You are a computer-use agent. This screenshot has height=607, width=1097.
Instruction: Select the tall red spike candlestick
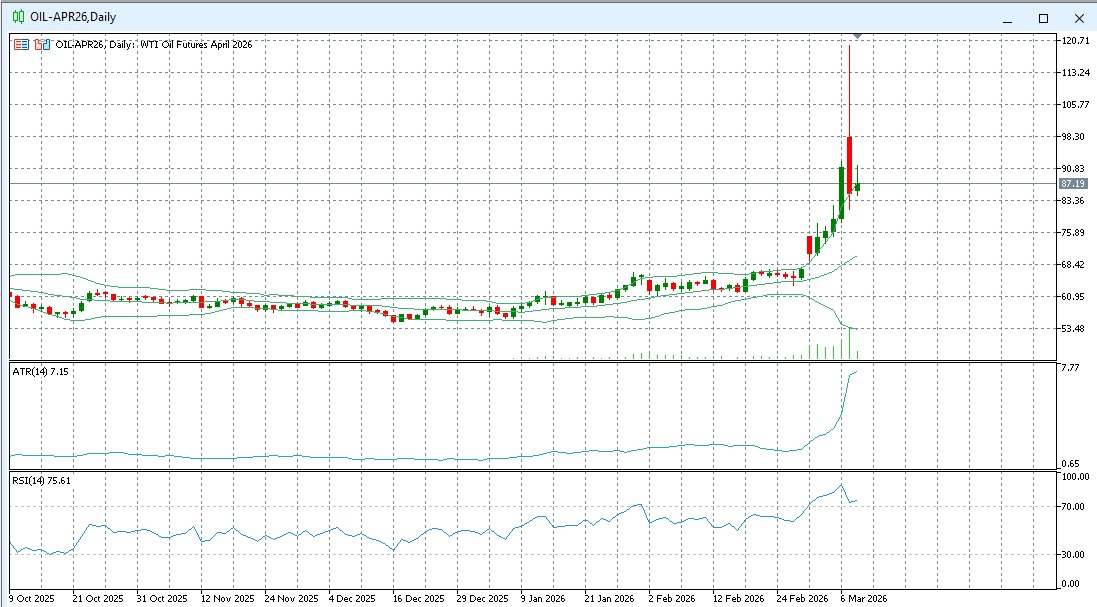pyautogui.click(x=849, y=150)
